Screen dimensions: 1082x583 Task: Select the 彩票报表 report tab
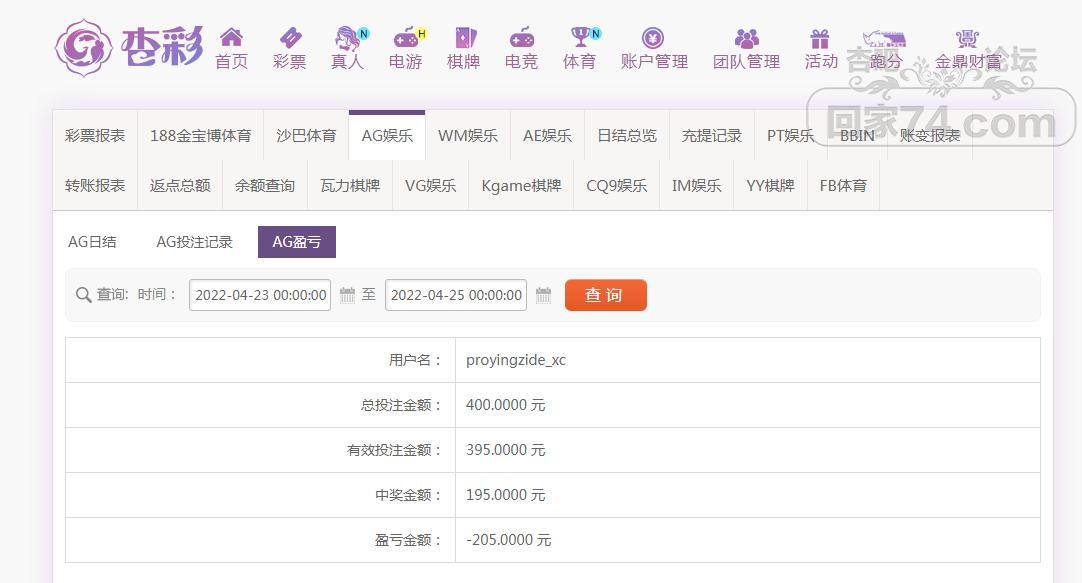pos(95,136)
